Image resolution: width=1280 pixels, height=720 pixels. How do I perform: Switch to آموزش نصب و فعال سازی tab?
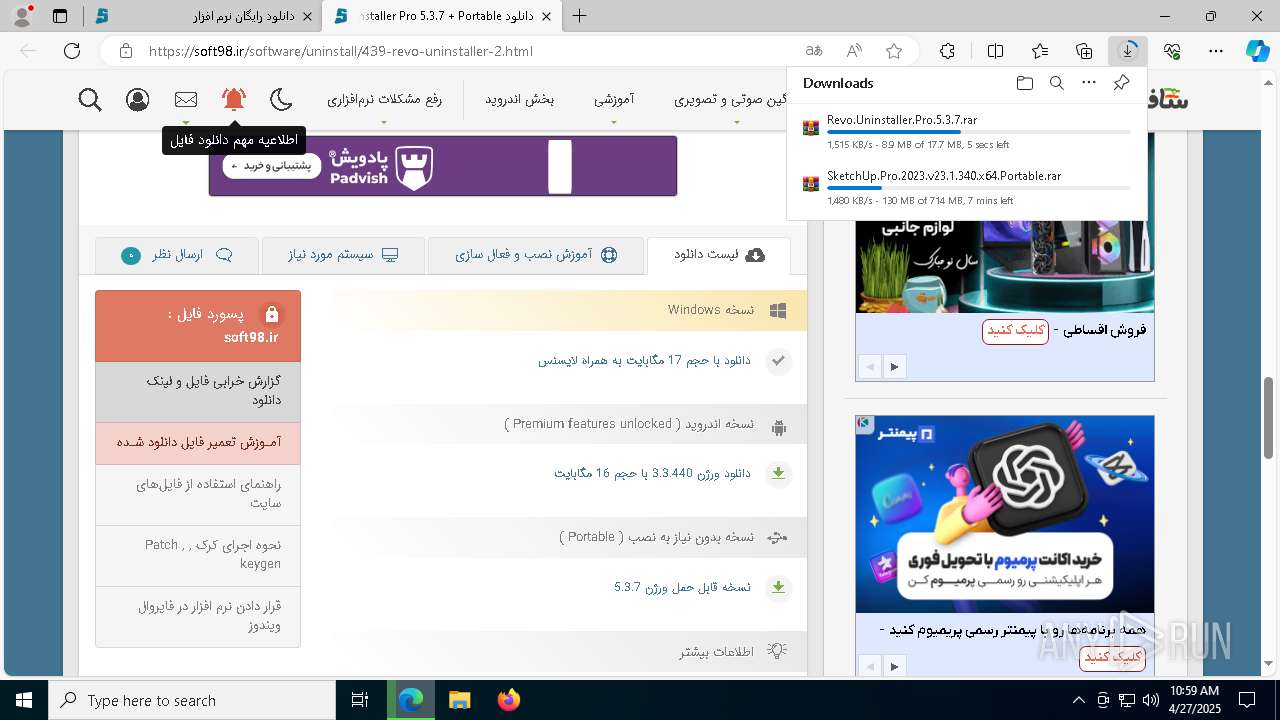coord(536,255)
